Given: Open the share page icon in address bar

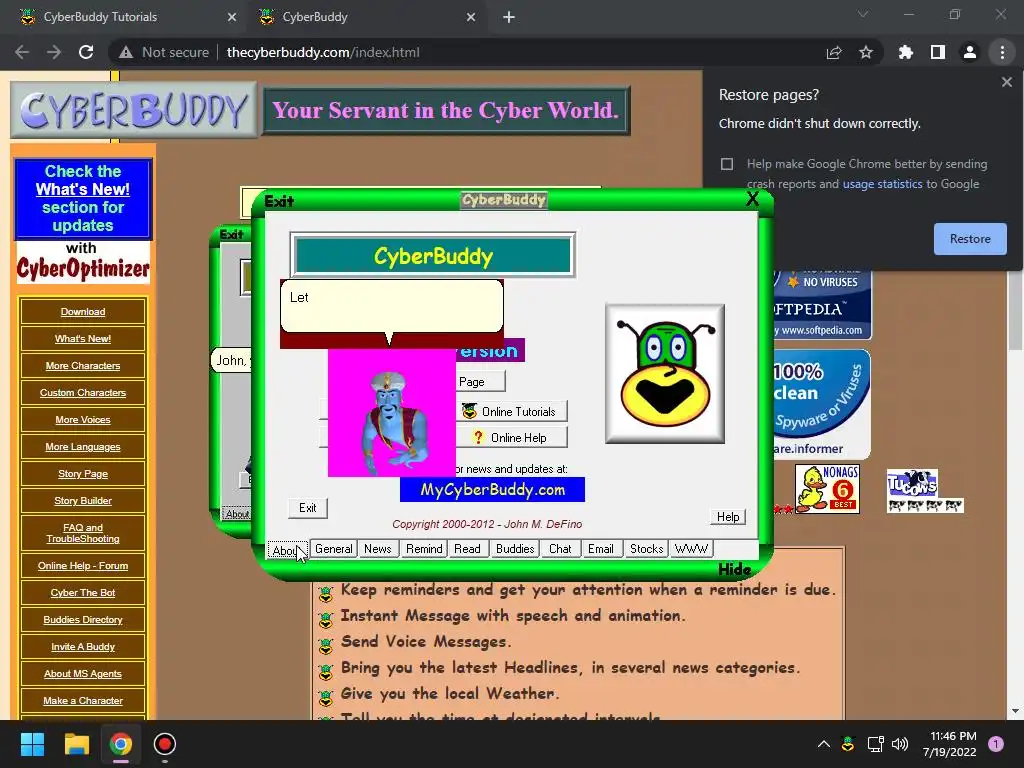Looking at the screenshot, I should coord(834,52).
